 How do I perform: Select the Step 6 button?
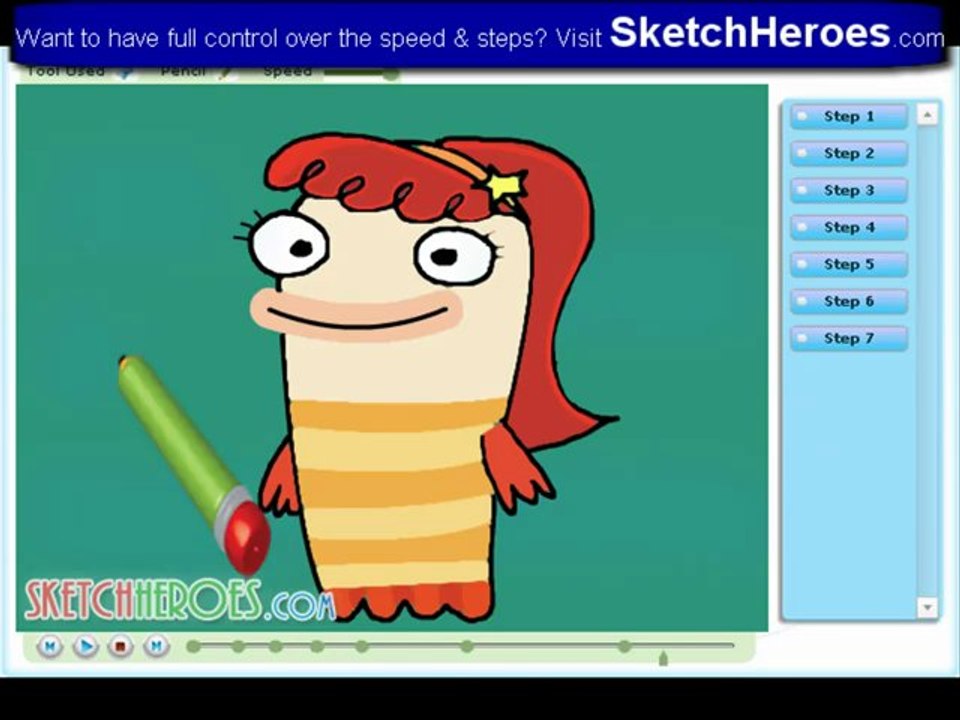tap(849, 301)
